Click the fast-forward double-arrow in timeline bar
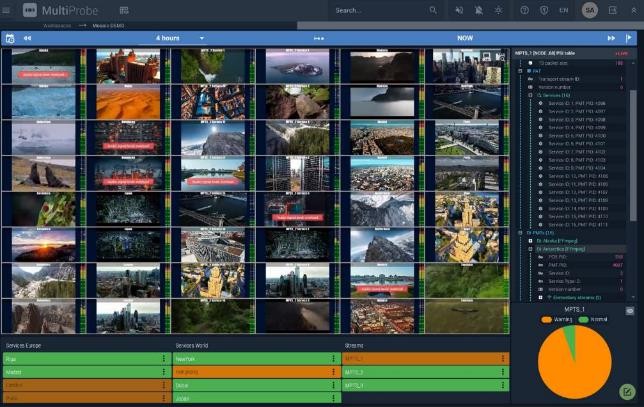 tap(611, 38)
